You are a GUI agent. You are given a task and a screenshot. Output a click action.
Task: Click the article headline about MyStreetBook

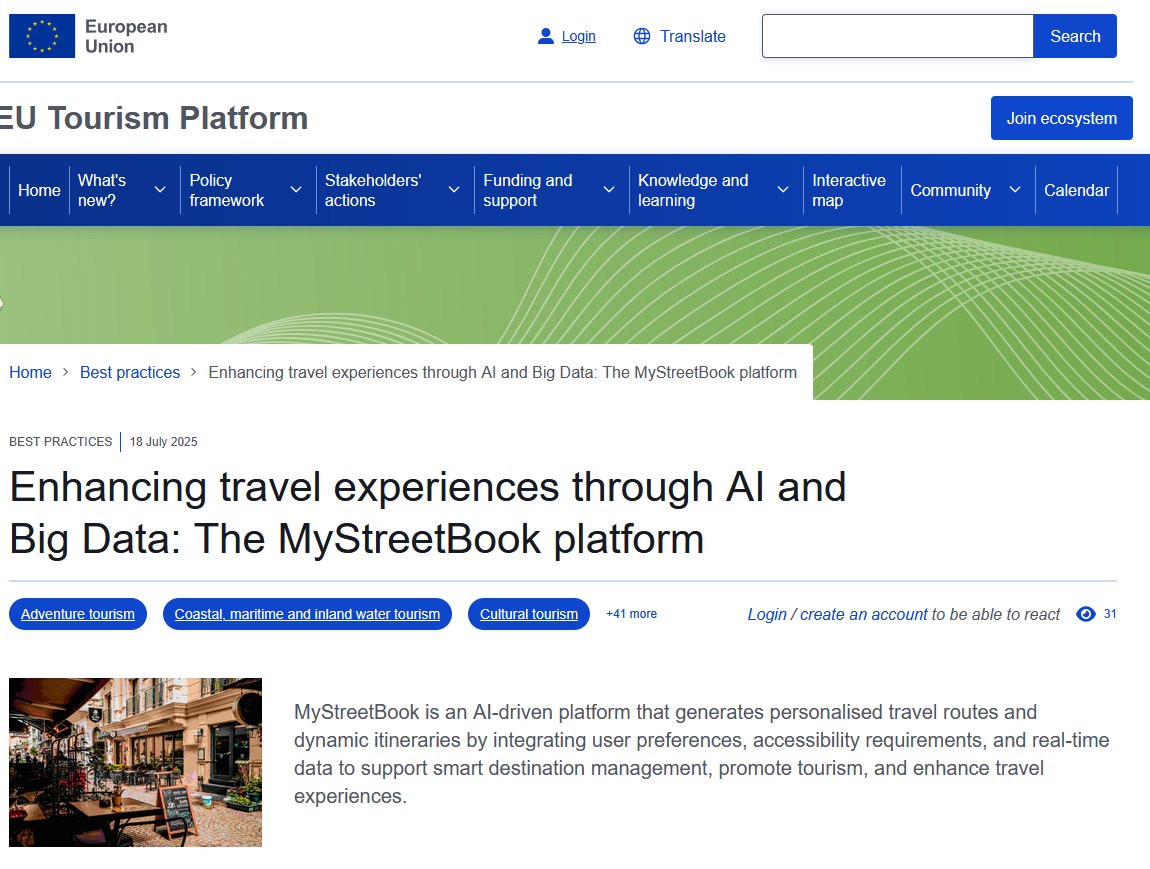pos(428,513)
